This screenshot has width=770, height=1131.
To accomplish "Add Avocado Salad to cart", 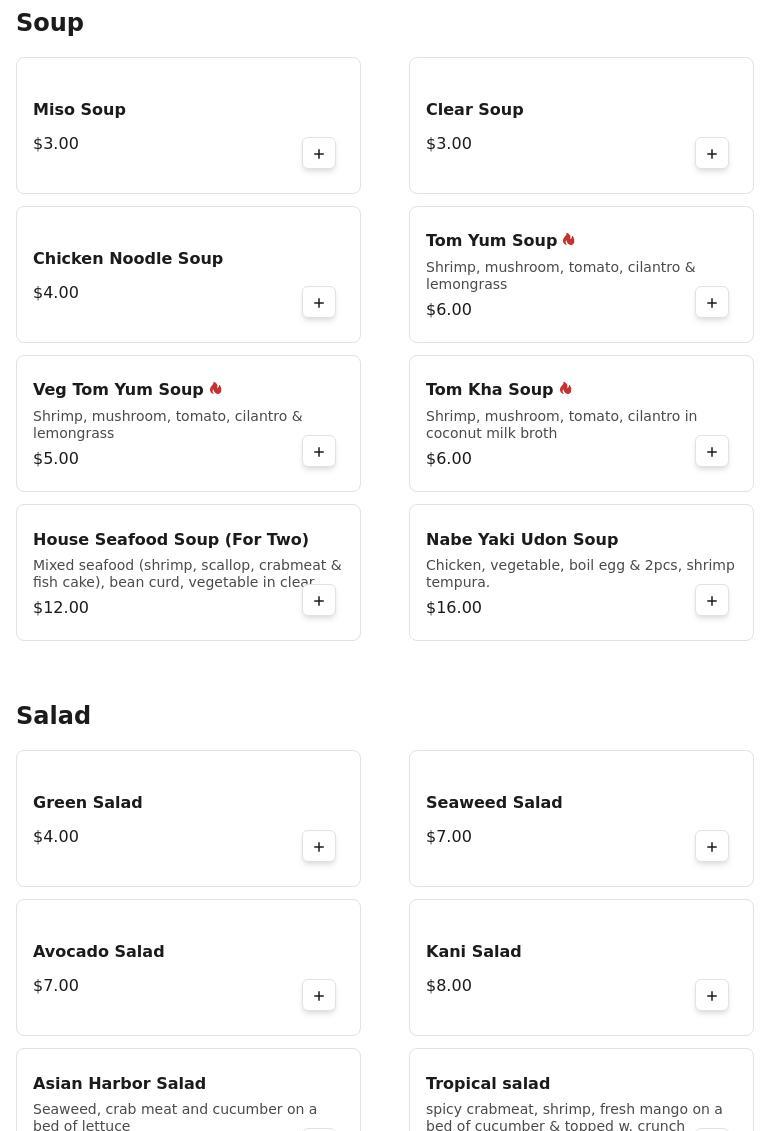I will point(319,996).
